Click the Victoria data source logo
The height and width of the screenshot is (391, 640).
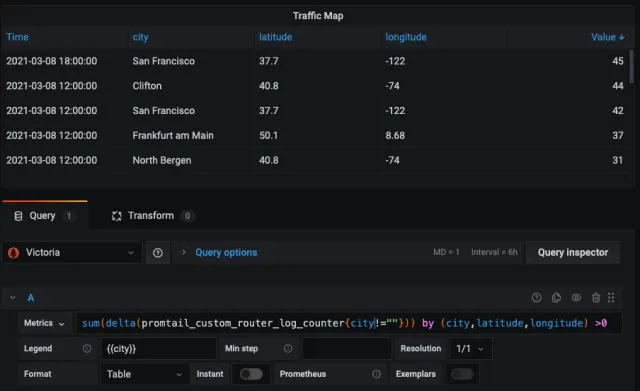[13, 253]
